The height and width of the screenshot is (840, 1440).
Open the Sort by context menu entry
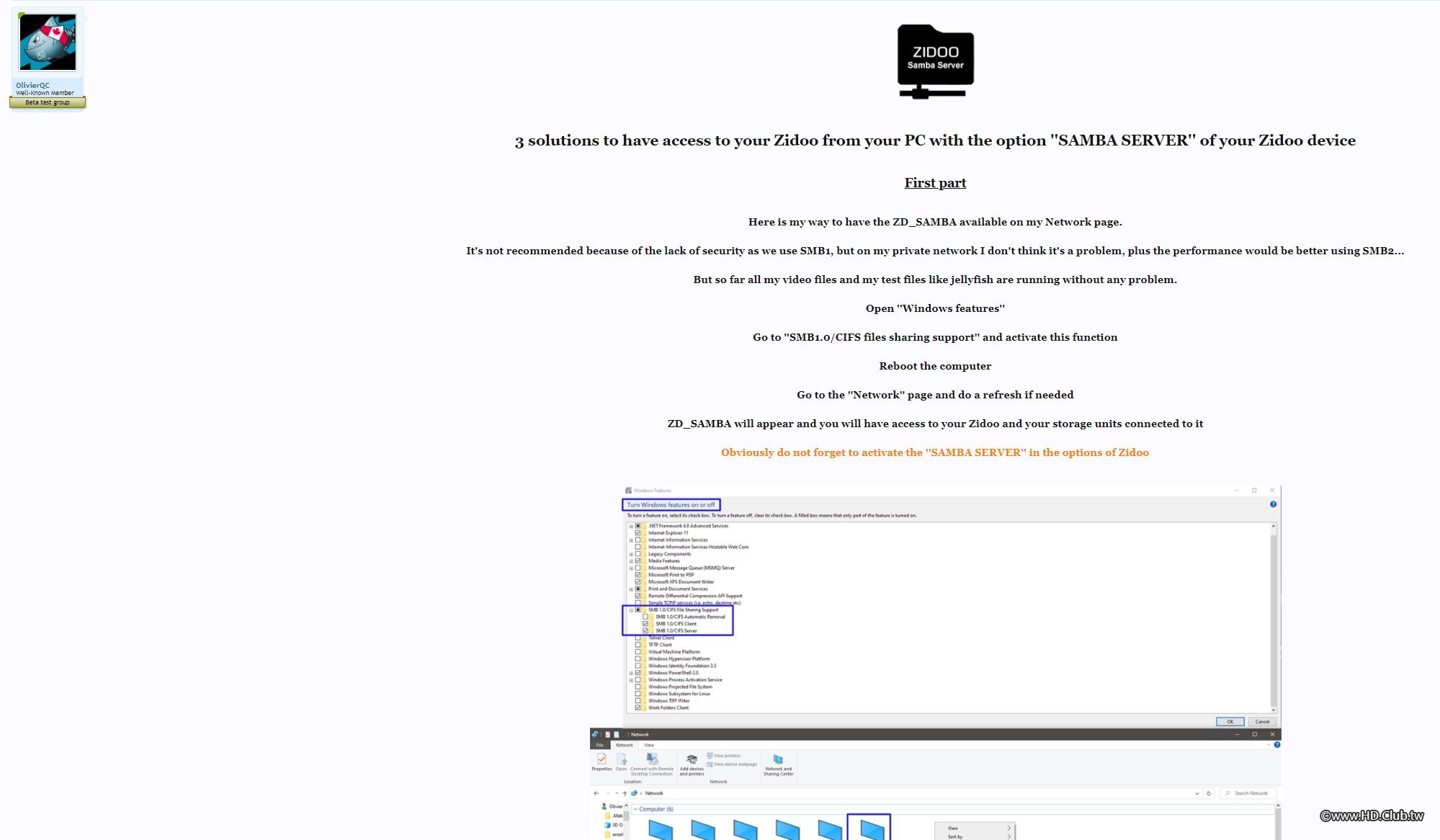click(975, 836)
